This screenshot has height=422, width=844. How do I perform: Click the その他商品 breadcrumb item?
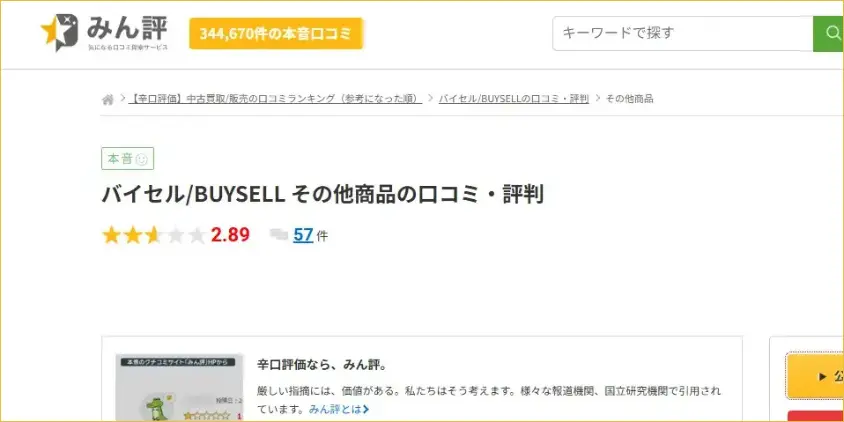tap(630, 99)
